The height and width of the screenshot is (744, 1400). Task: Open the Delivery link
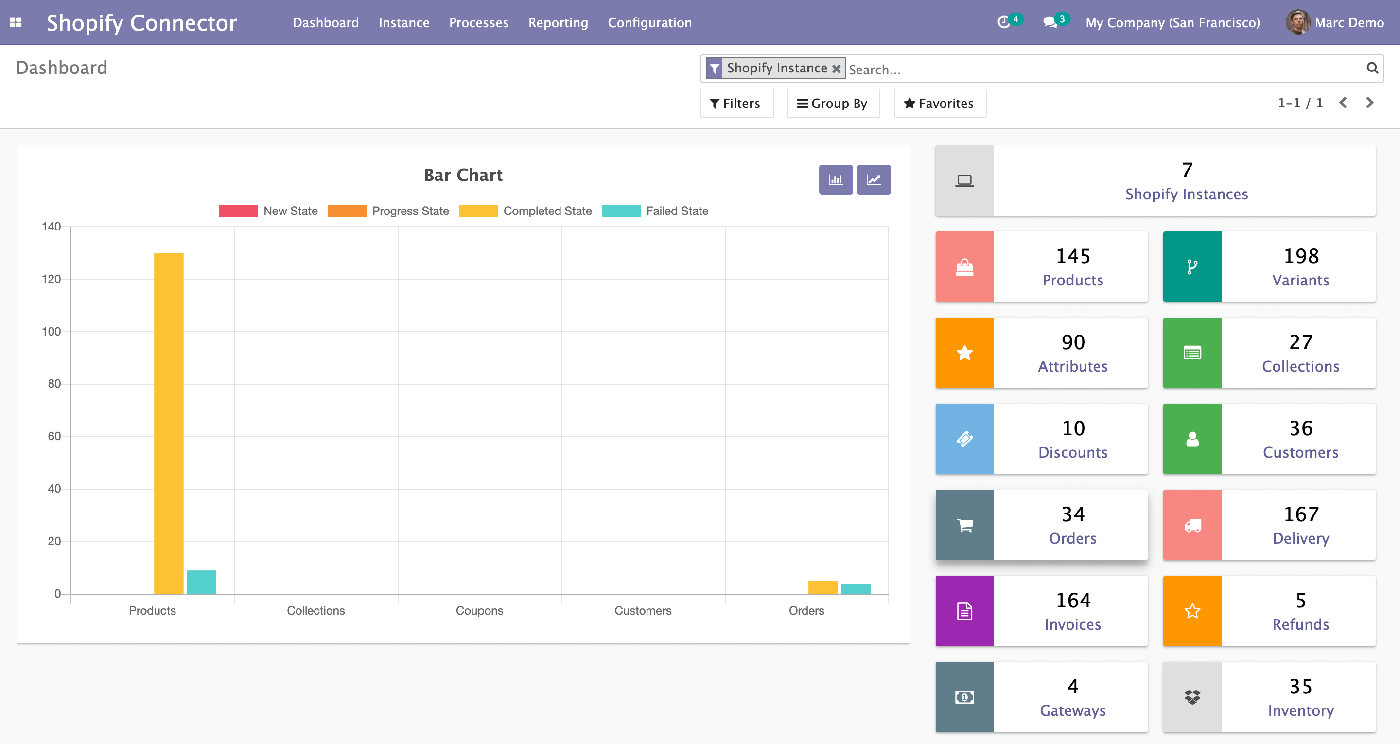coord(1301,538)
